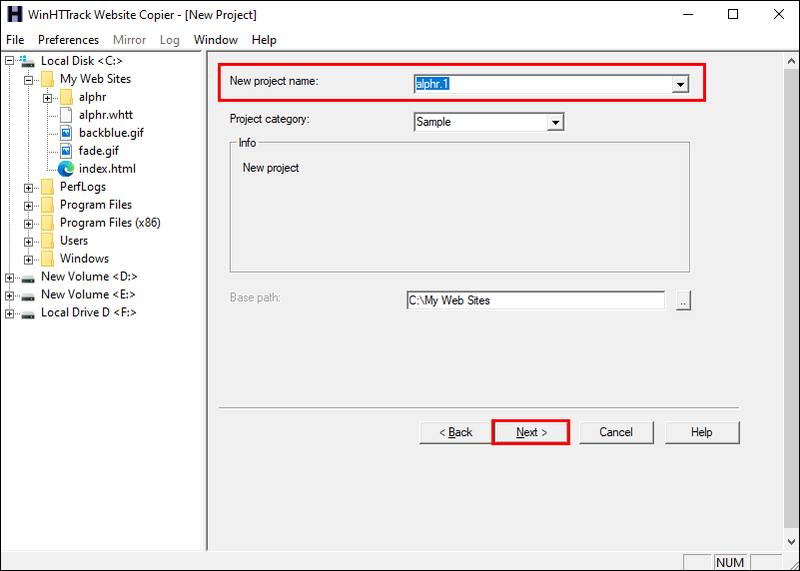
Task: Click the My Web Sites folder icon
Action: tap(47, 79)
